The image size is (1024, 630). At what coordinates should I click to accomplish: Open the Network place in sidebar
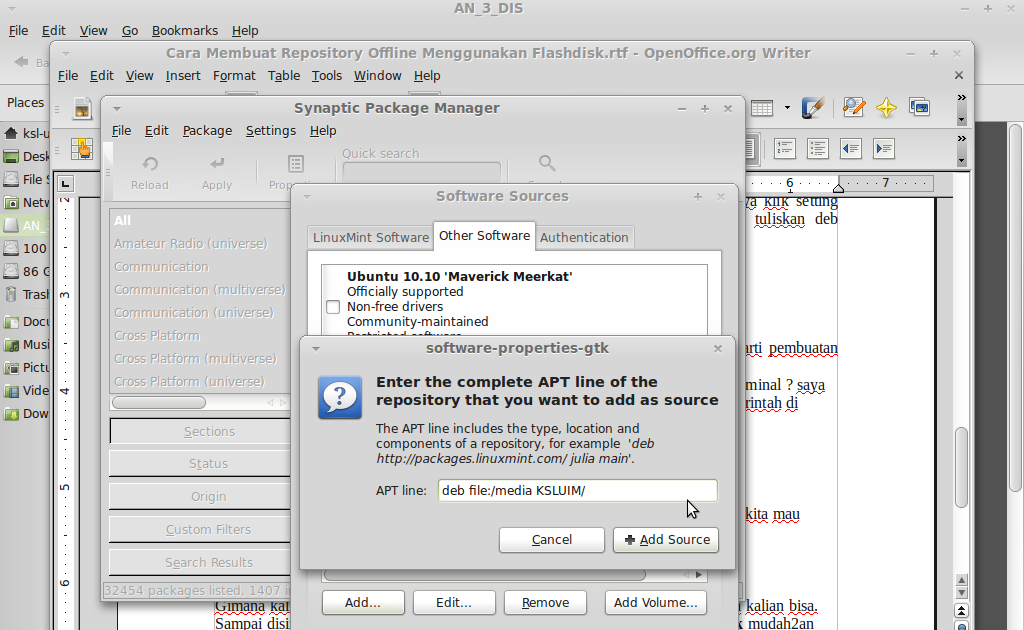(x=27, y=202)
